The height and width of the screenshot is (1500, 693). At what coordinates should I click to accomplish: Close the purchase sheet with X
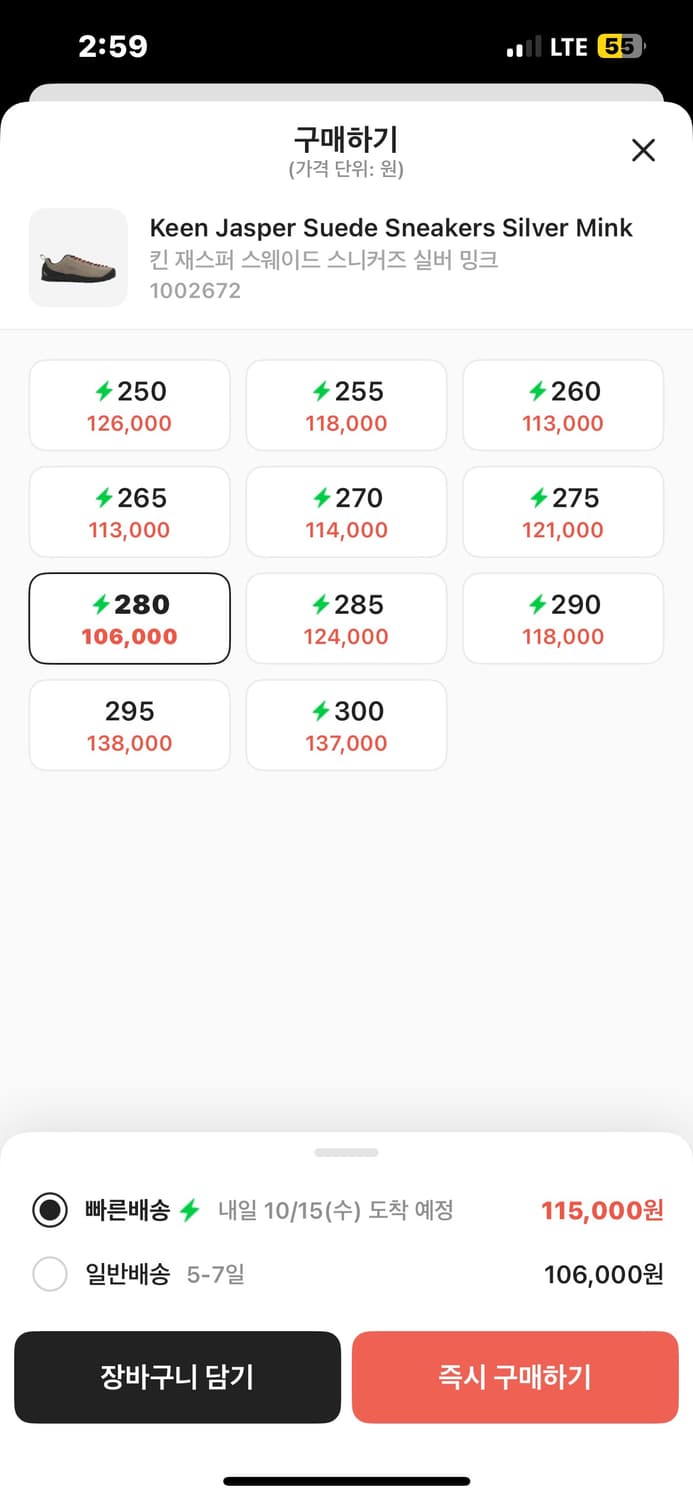coord(643,151)
